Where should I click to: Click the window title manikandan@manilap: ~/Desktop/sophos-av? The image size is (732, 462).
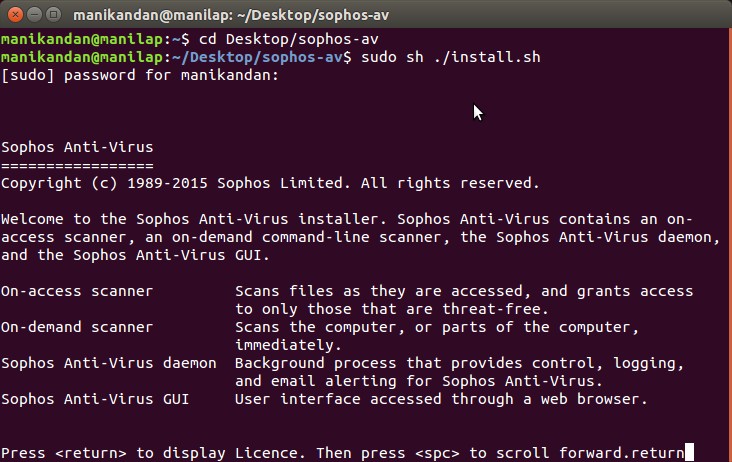click(x=231, y=15)
